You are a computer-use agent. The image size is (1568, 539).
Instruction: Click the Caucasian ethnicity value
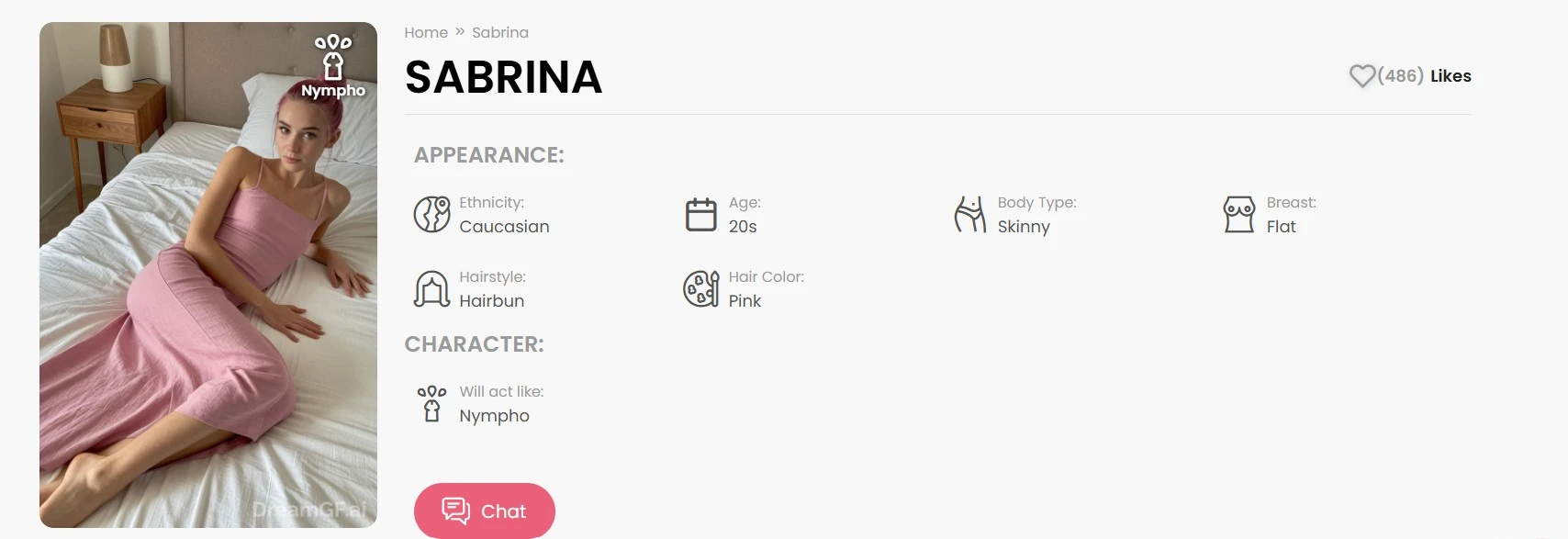504,227
